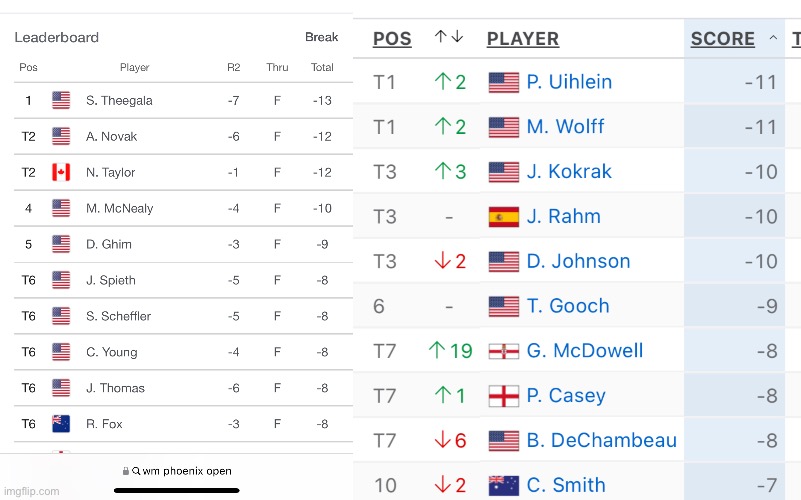This screenshot has width=801, height=500.
Task: Click the England flag beside P. Casey
Action: (x=503, y=396)
